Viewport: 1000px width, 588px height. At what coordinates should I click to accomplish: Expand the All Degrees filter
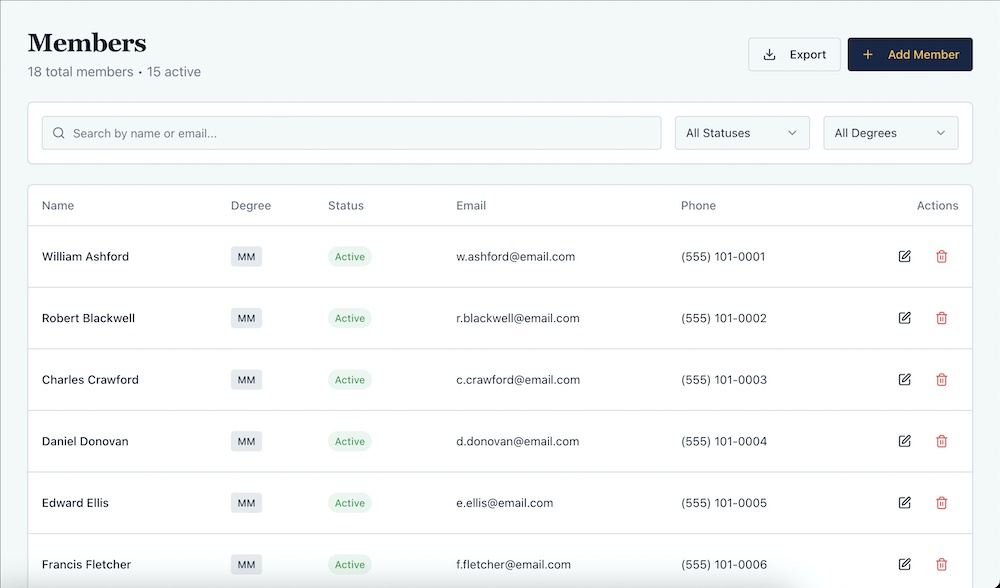890,132
